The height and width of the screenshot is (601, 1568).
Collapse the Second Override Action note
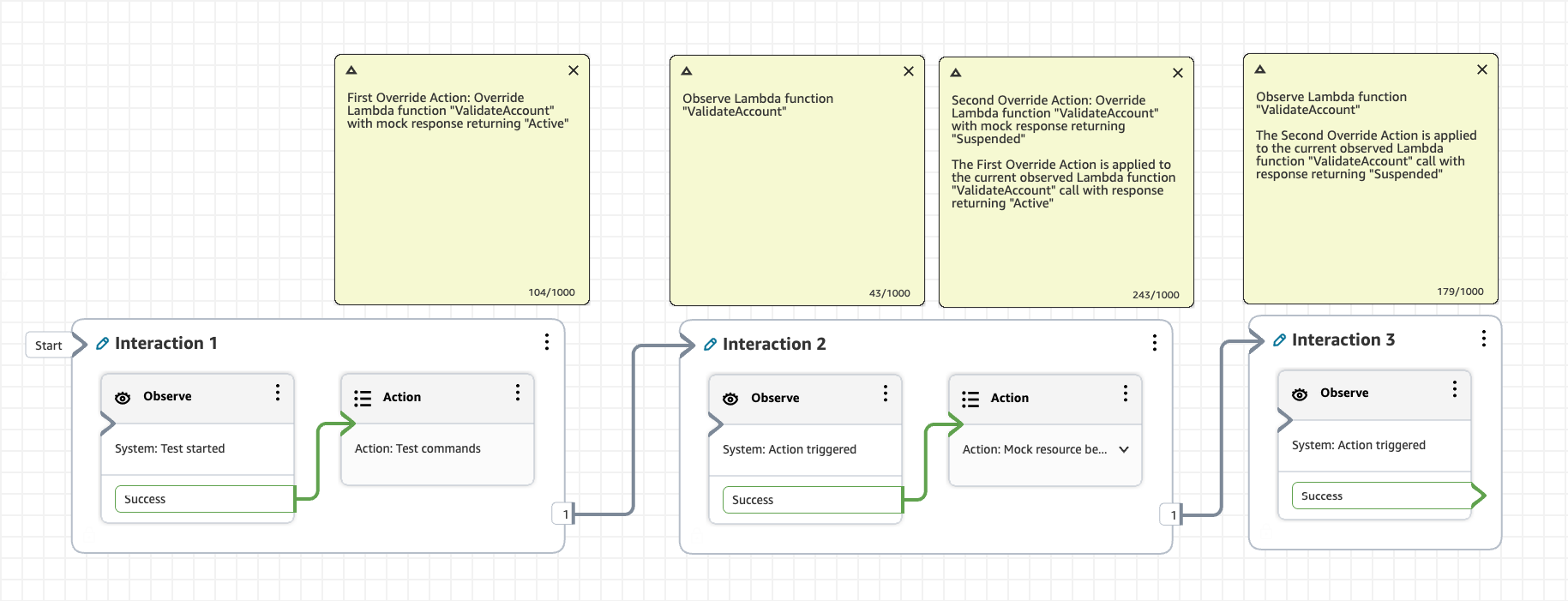point(956,73)
